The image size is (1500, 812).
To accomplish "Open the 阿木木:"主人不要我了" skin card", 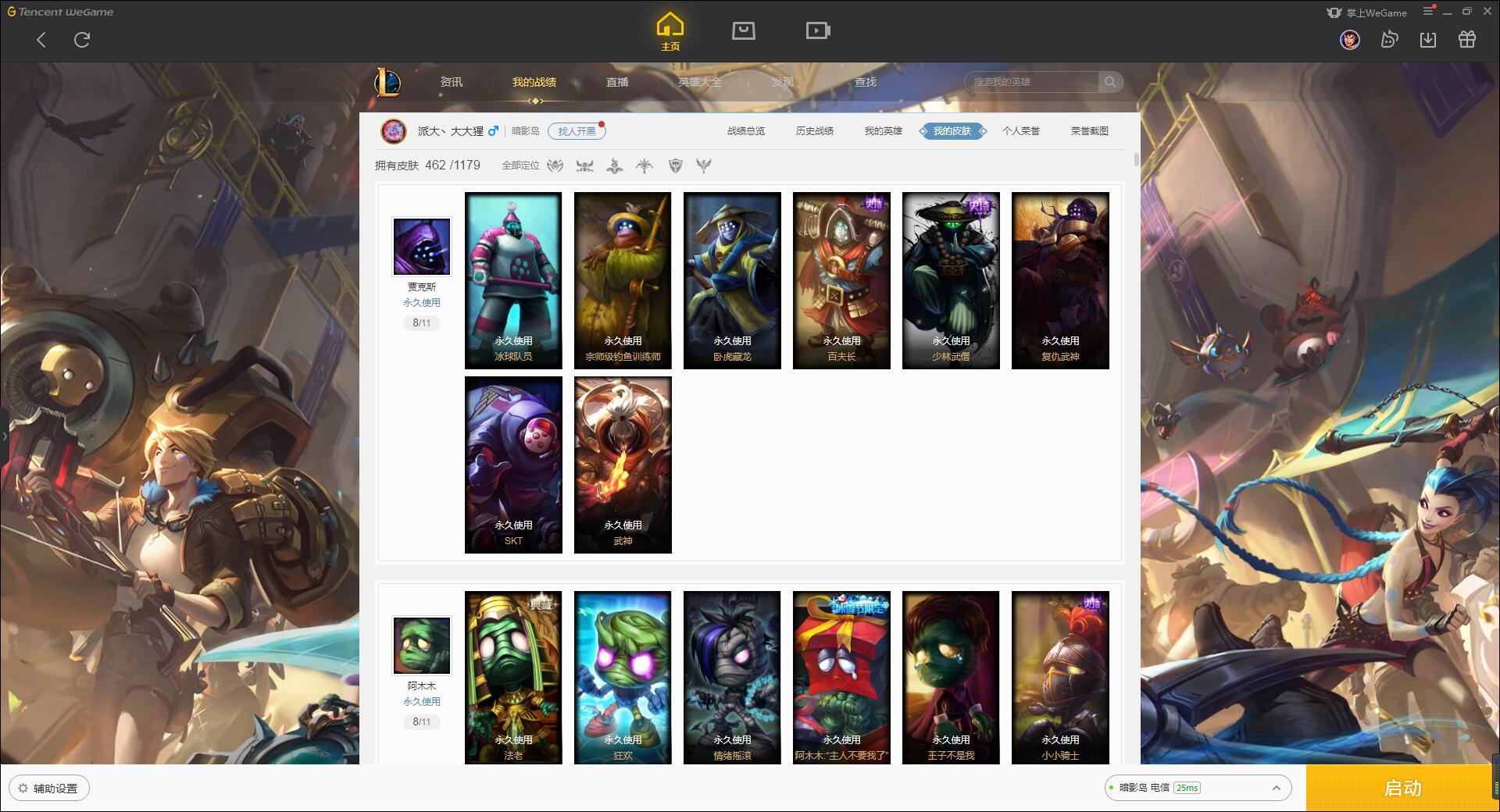I will tap(841, 678).
